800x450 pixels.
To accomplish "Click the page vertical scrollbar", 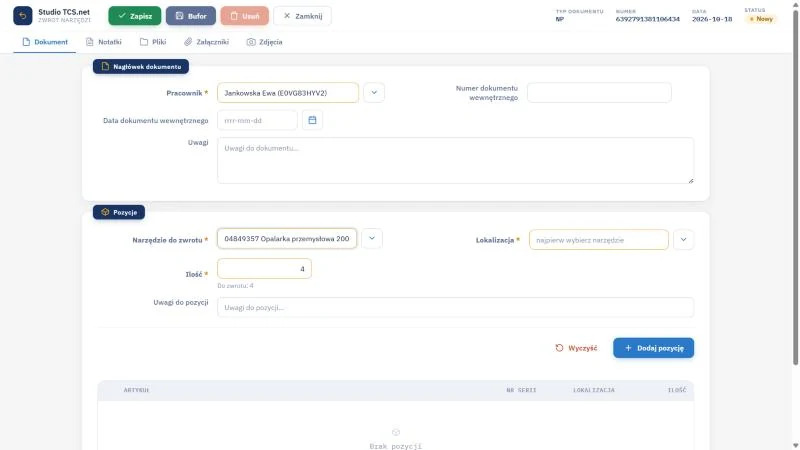I will (x=795, y=186).
